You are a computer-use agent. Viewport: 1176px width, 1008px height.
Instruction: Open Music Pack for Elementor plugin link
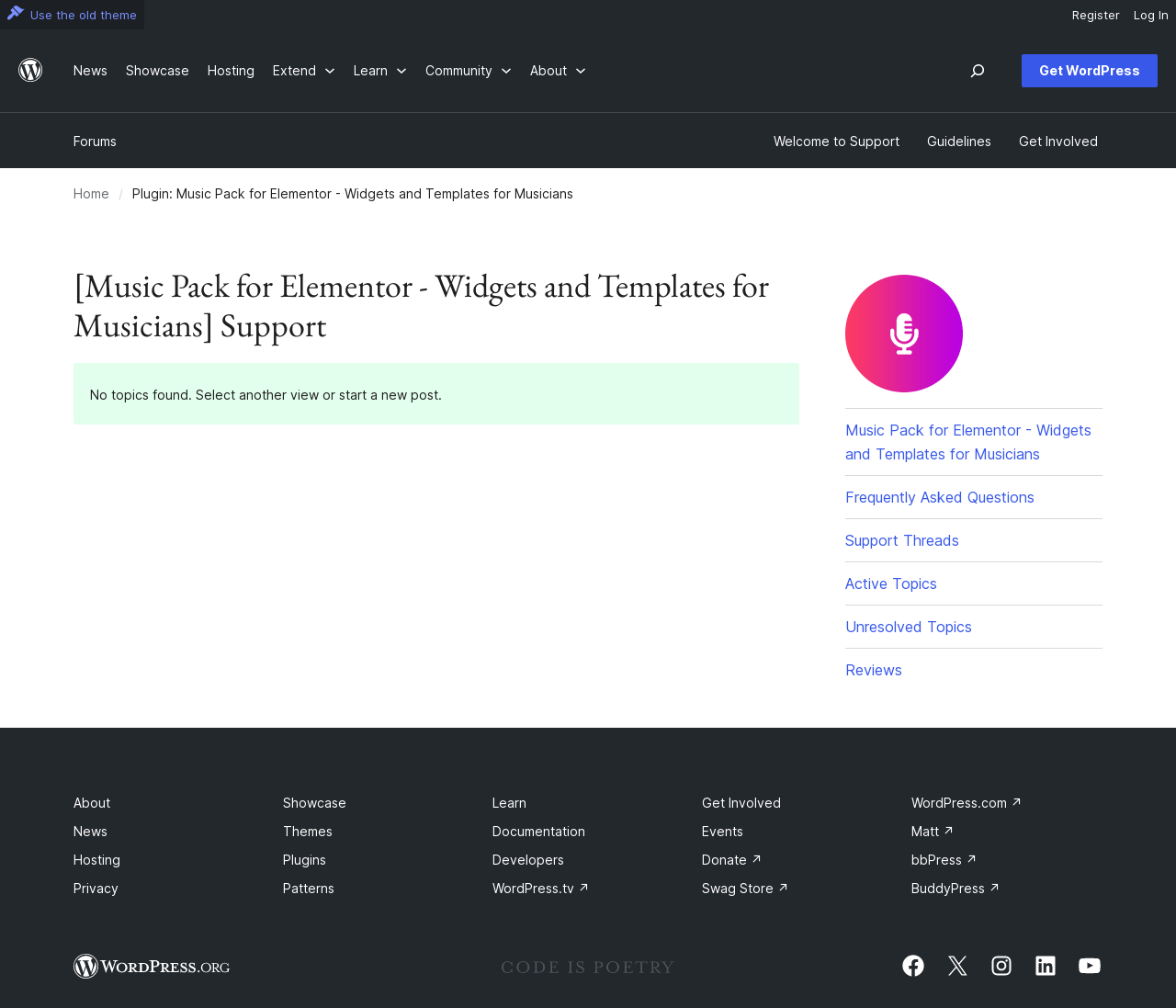click(x=968, y=442)
